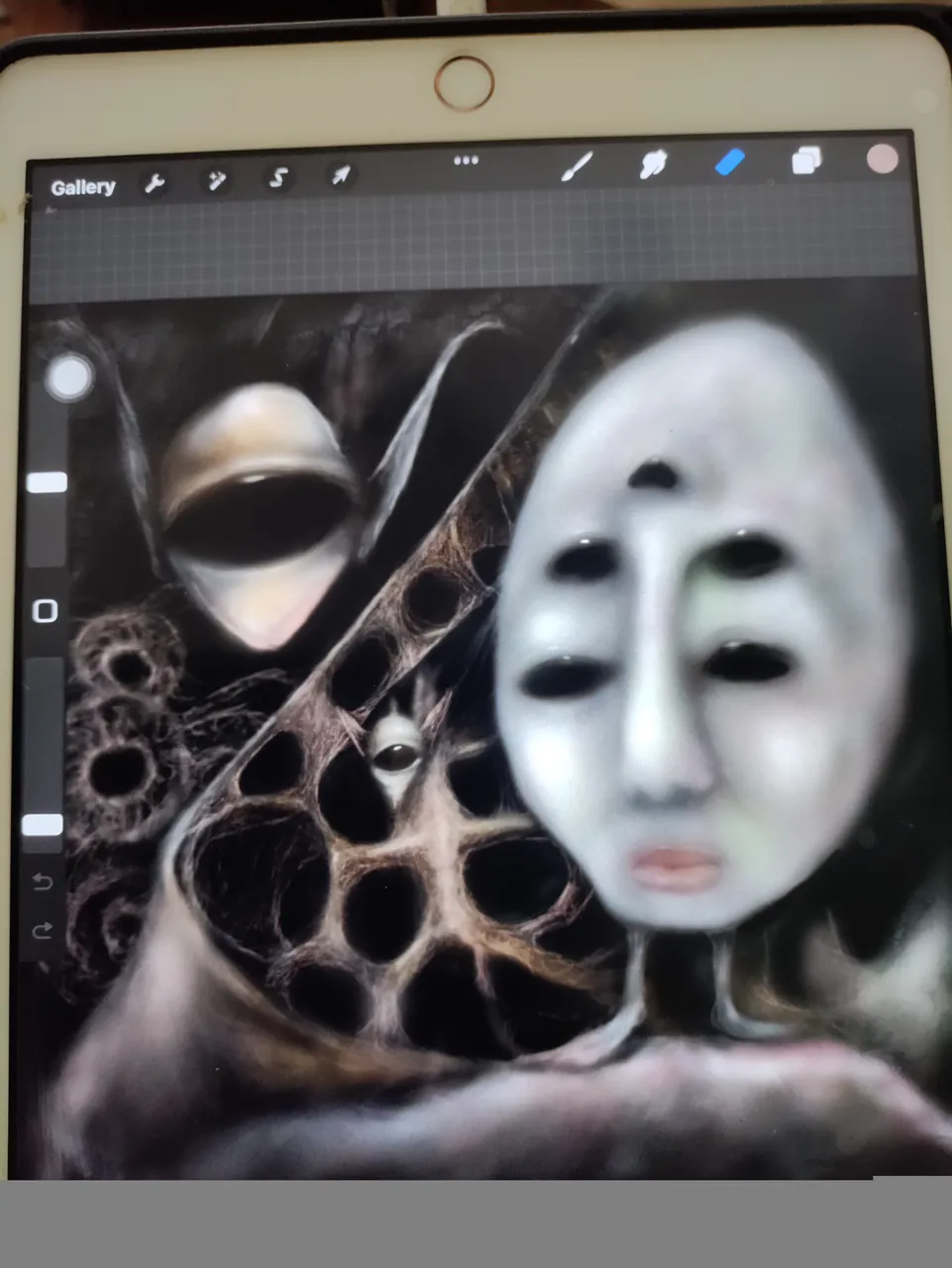The height and width of the screenshot is (1268, 952).
Task: Open the Layers panel
Action: click(807, 160)
